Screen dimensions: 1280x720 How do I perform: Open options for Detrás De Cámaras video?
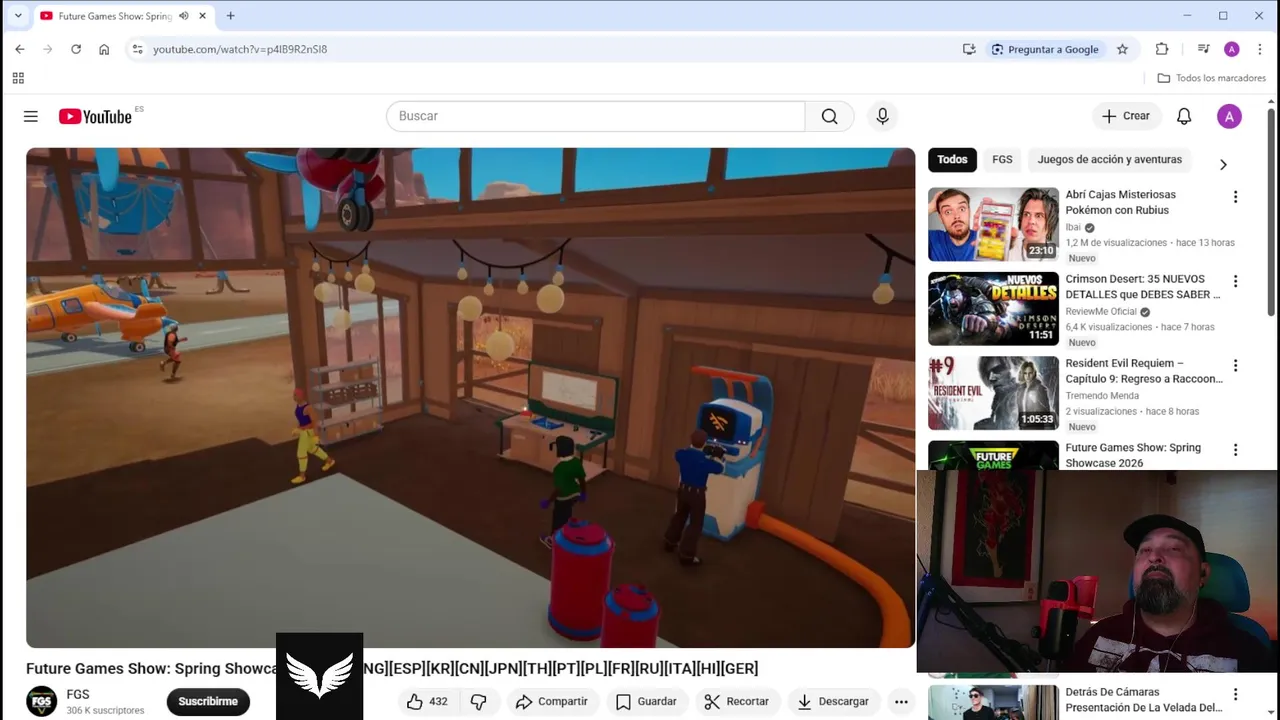click(1235, 694)
